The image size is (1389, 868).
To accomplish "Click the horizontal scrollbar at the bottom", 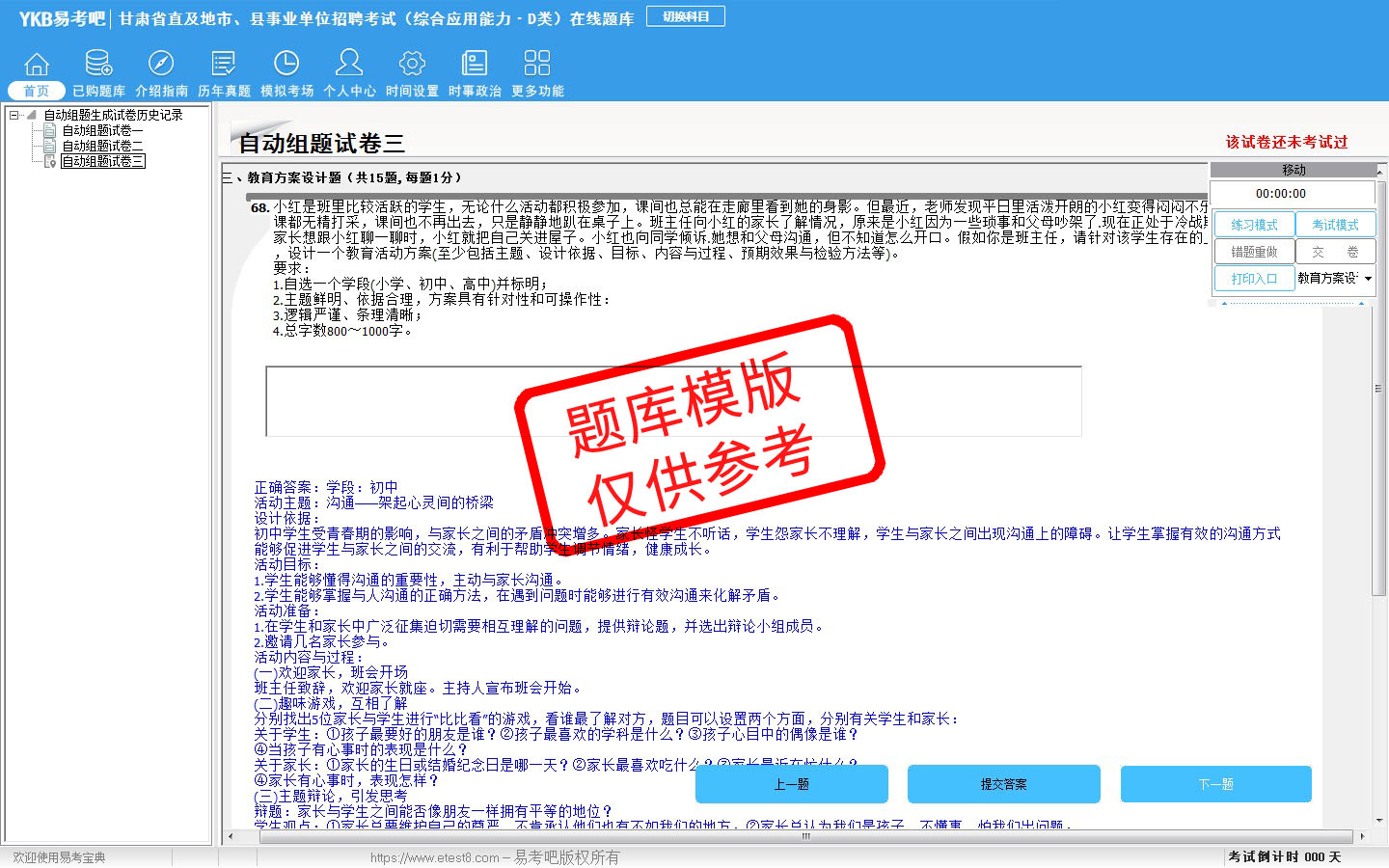I will 805,836.
